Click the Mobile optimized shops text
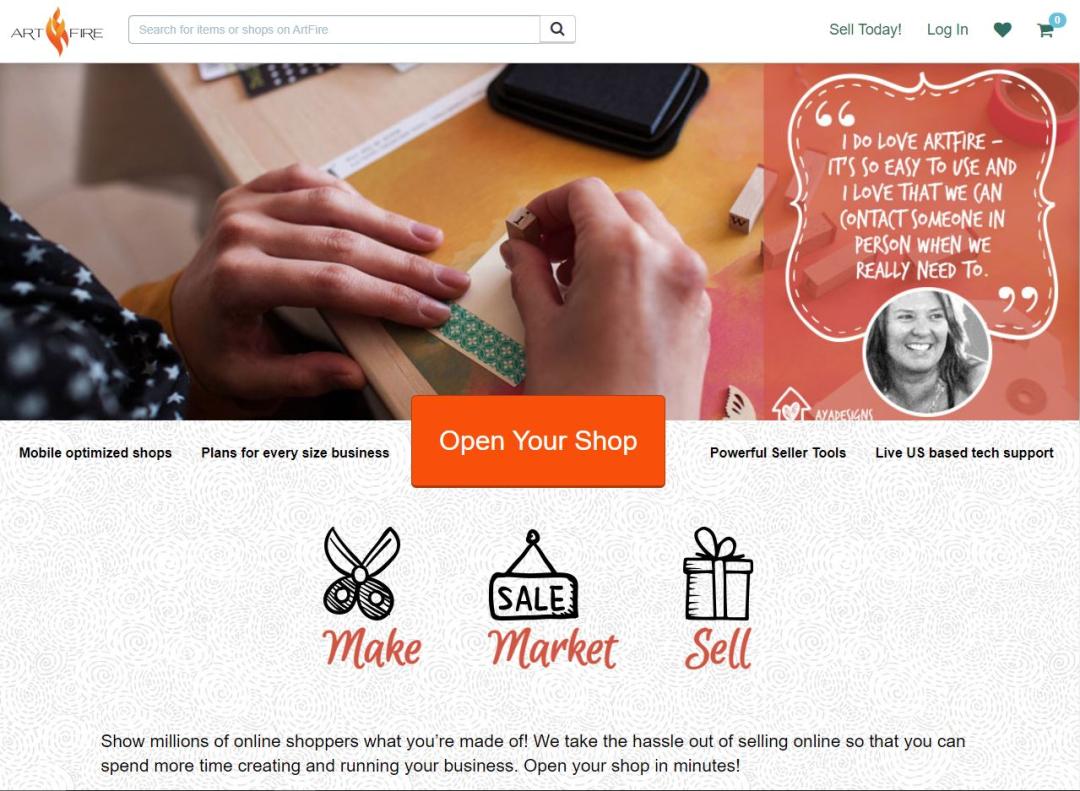This screenshot has width=1080, height=791. [95, 453]
